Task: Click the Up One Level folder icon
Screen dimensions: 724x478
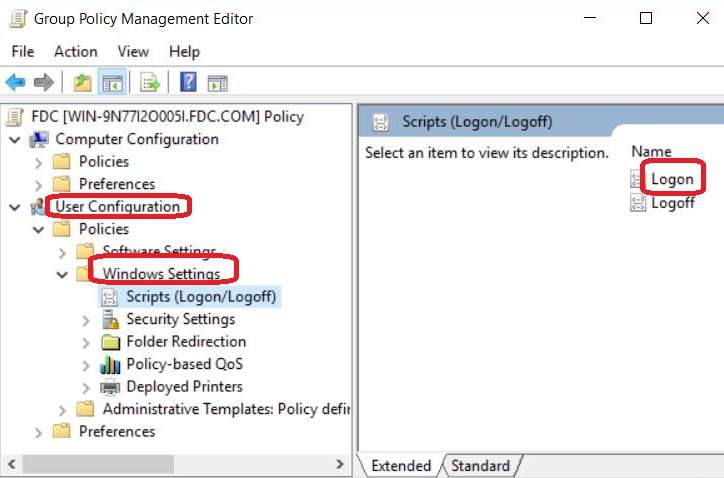Action: (82, 82)
